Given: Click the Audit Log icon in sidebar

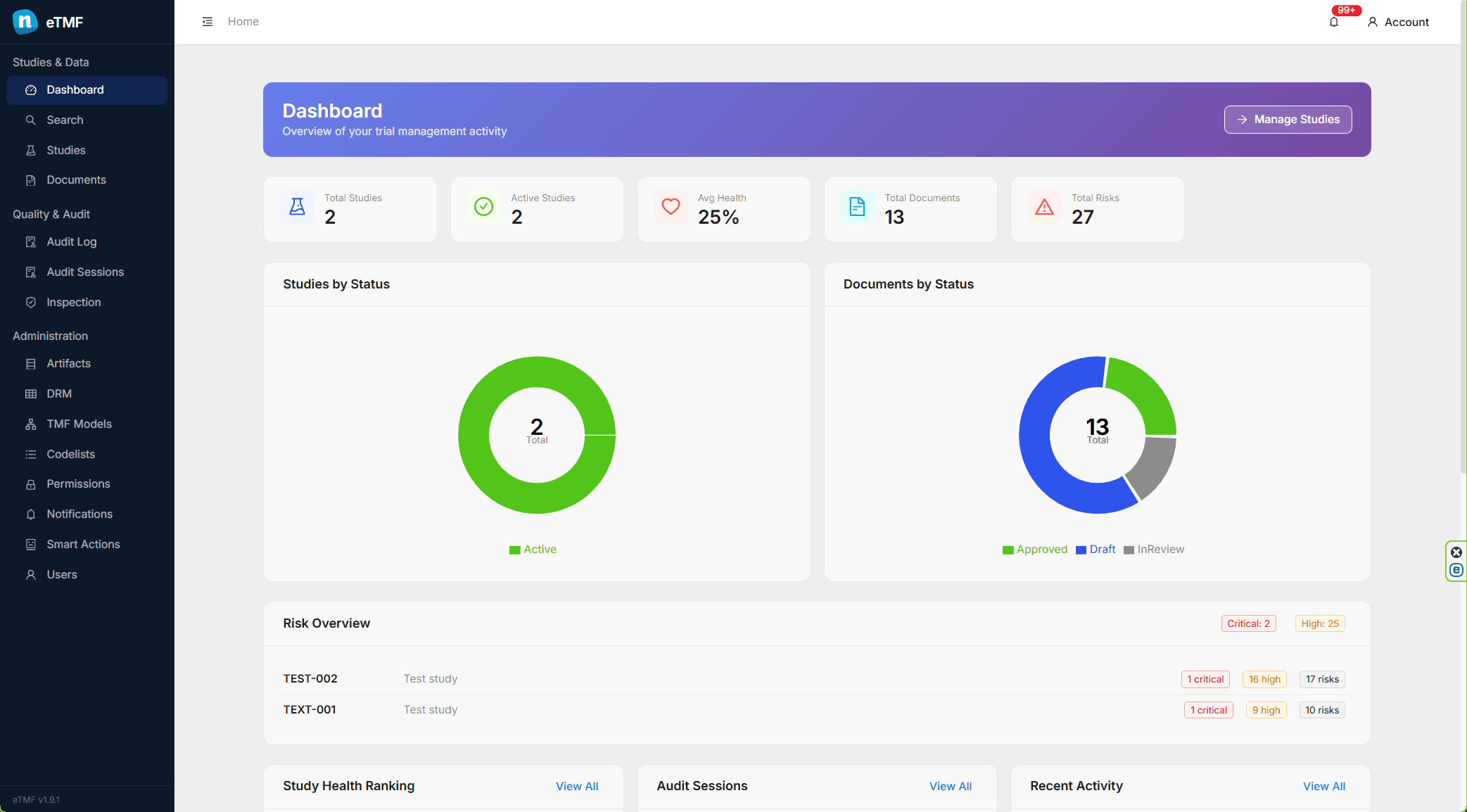Looking at the screenshot, I should tap(31, 242).
